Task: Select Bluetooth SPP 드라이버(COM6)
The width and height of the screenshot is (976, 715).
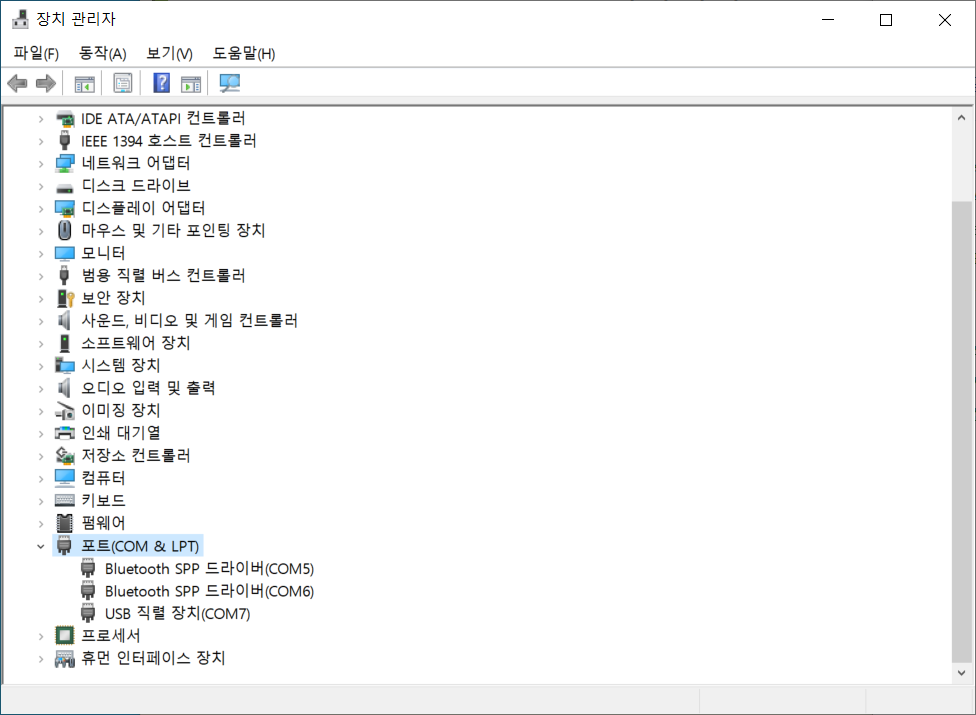Action: (209, 591)
